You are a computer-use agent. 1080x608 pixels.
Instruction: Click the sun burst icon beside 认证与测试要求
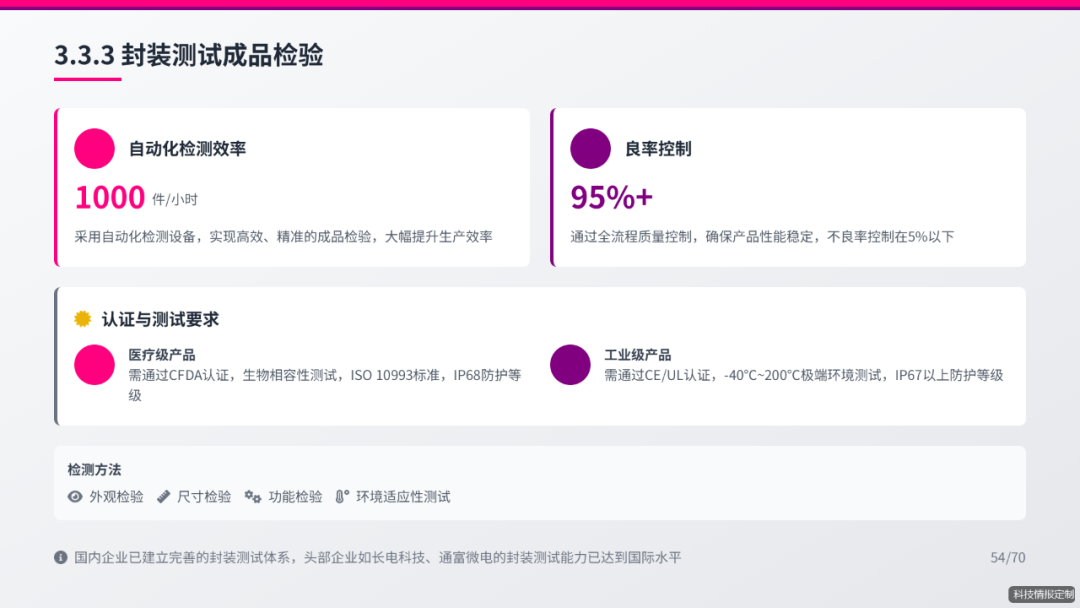coord(80,319)
